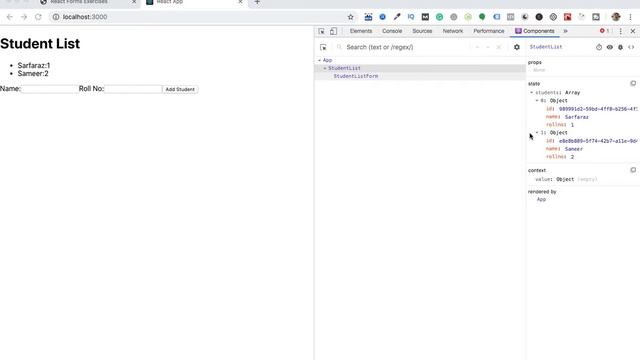Click the id value of student 1
This screenshot has height=360, width=640.
tap(598, 141)
